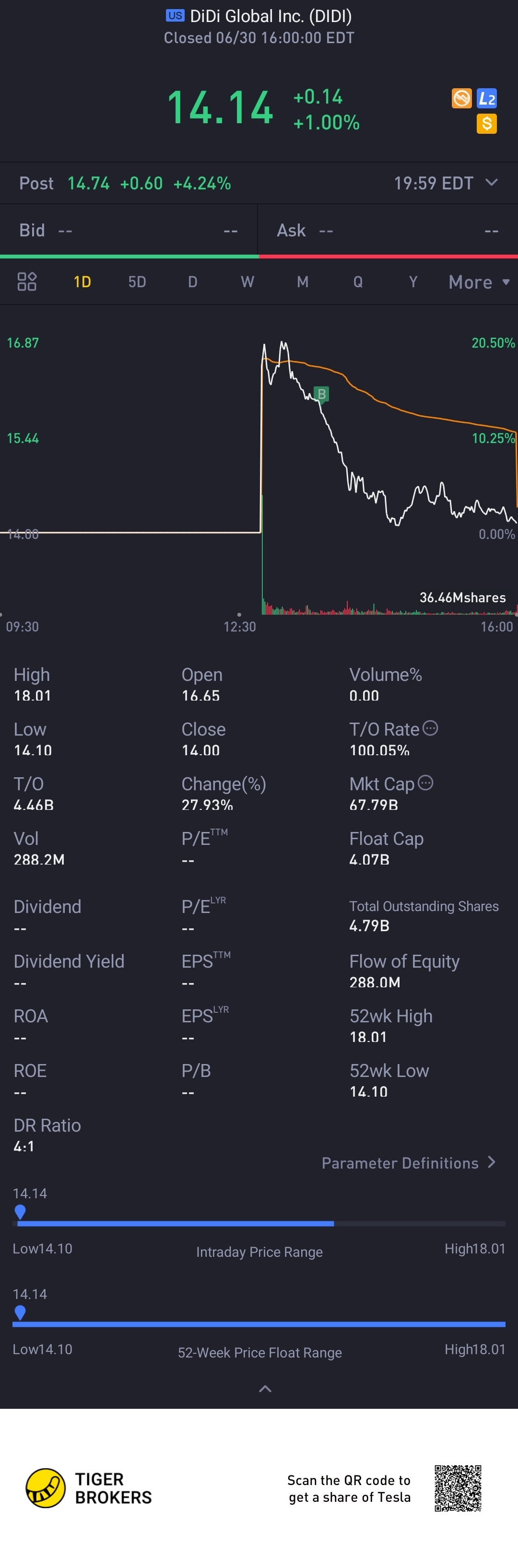Screen dimensions: 518x1568
Task: Open the chart layout grid icon
Action: click(x=27, y=282)
